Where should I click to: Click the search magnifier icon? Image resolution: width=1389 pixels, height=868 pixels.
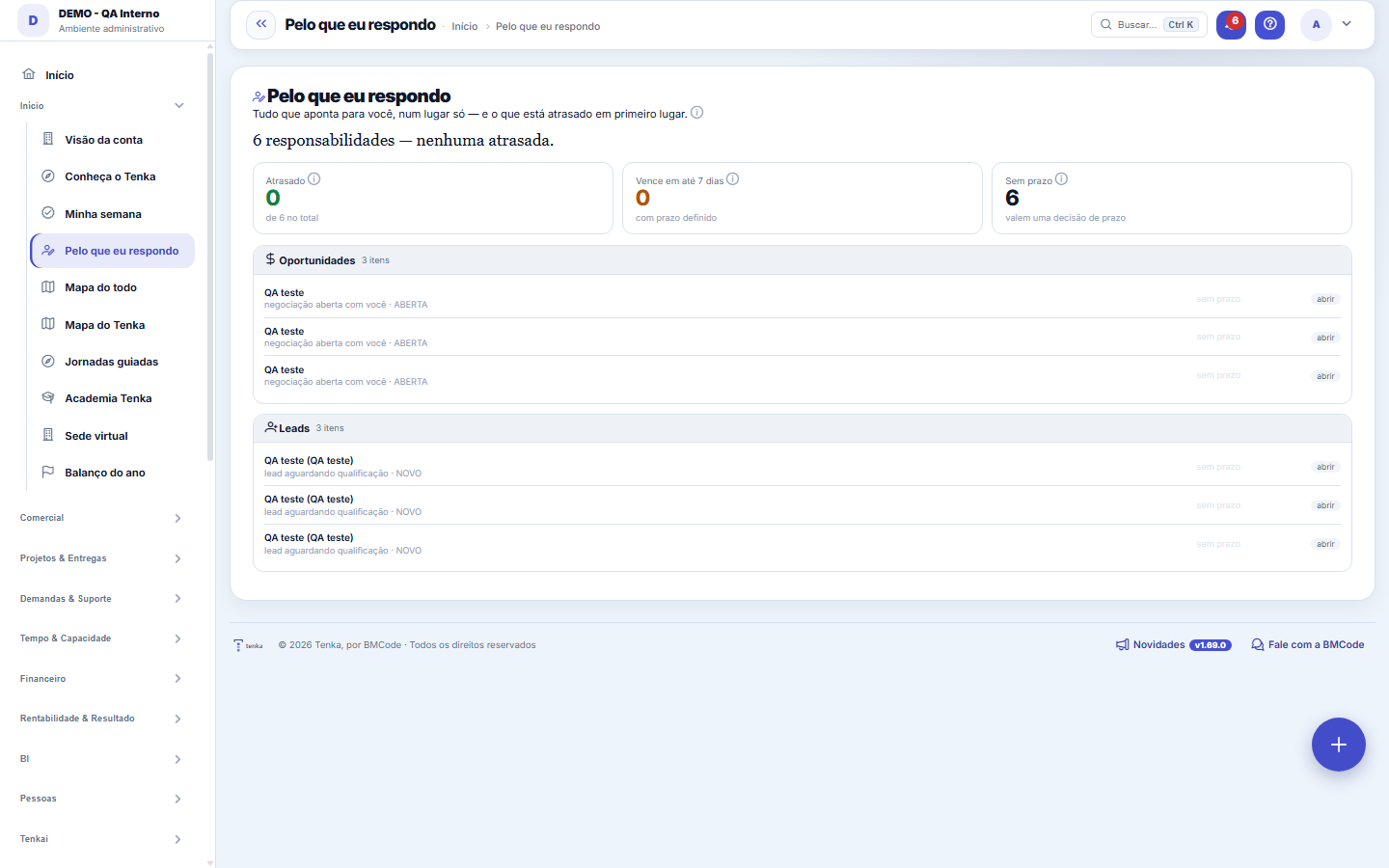[x=1106, y=24]
